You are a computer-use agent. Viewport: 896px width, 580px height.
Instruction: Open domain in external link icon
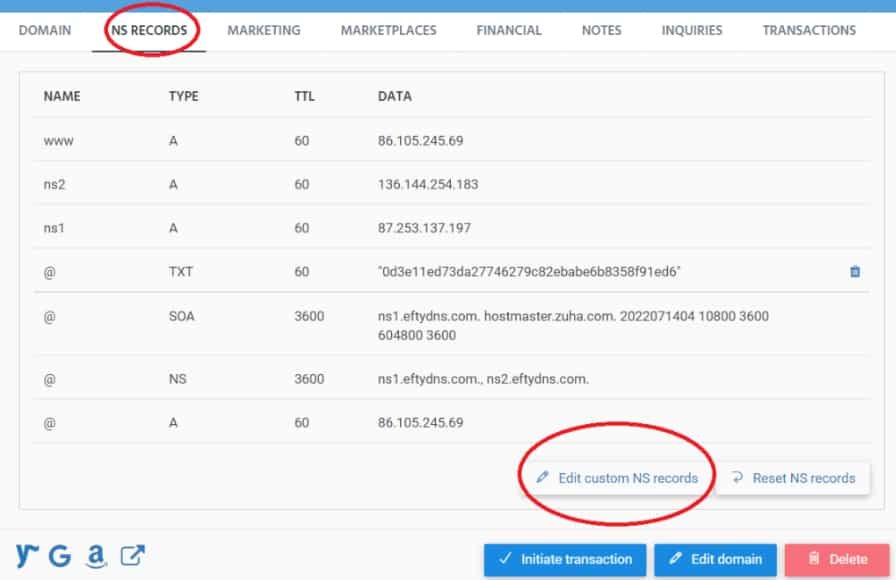132,555
